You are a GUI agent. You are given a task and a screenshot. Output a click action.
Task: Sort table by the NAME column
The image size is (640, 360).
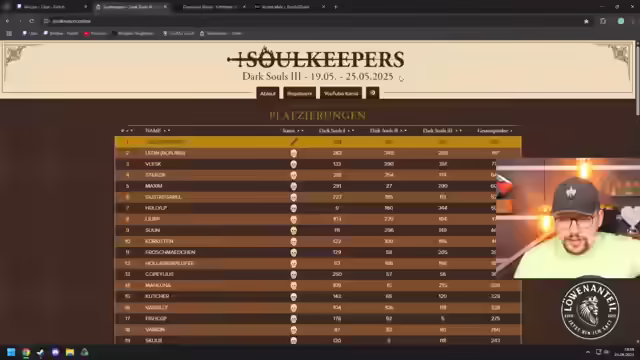pos(158,131)
